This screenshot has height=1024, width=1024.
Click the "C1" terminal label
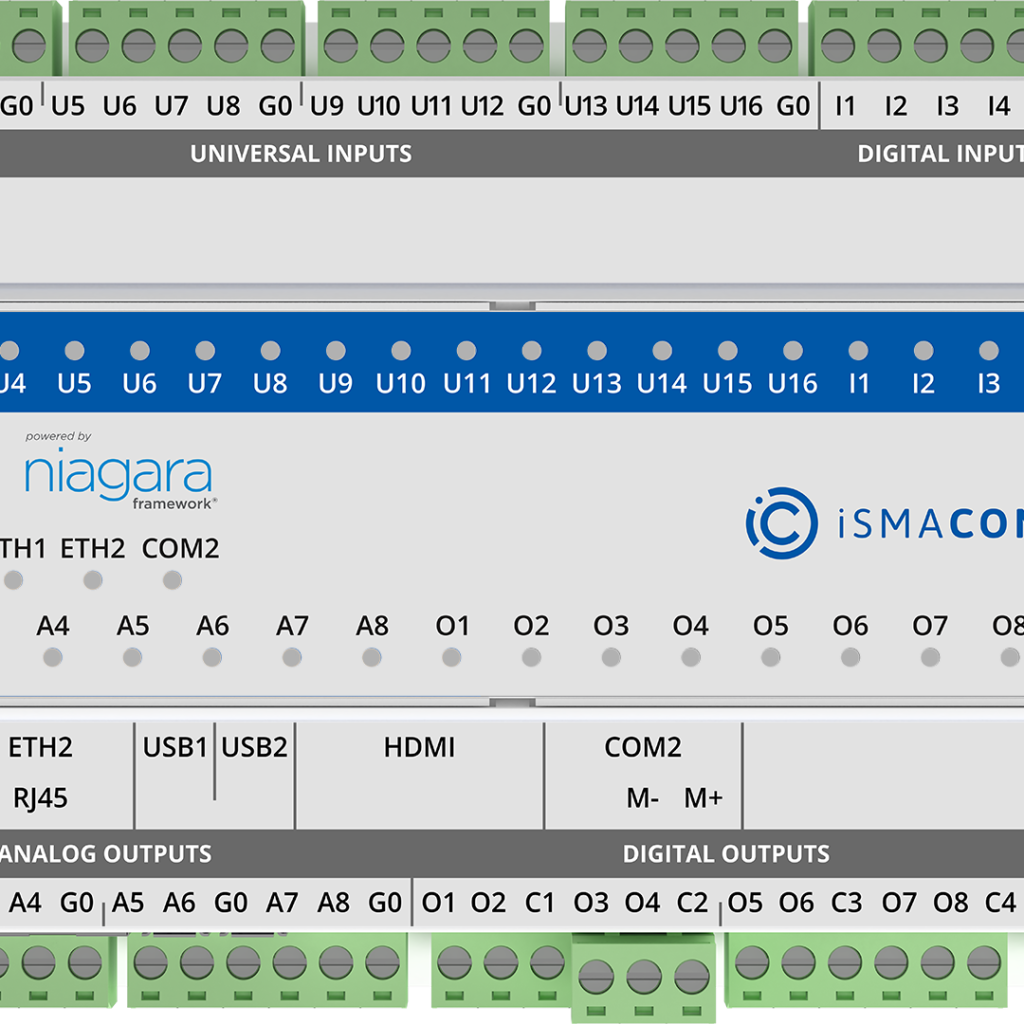point(539,903)
